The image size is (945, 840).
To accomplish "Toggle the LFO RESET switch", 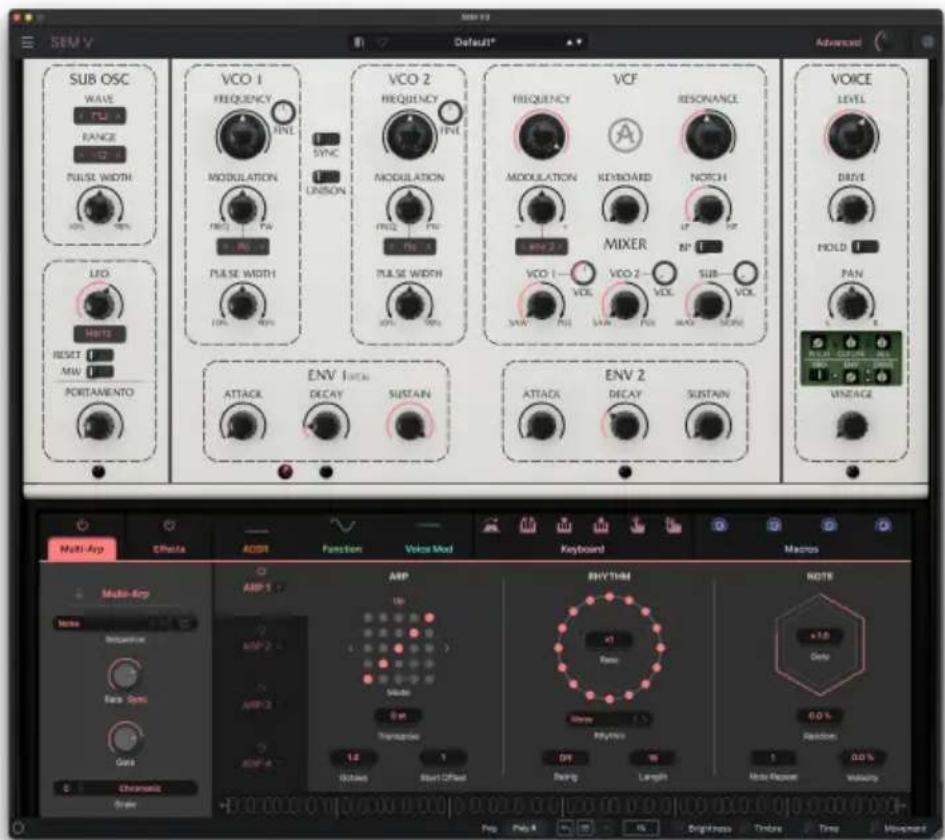I will (99, 355).
